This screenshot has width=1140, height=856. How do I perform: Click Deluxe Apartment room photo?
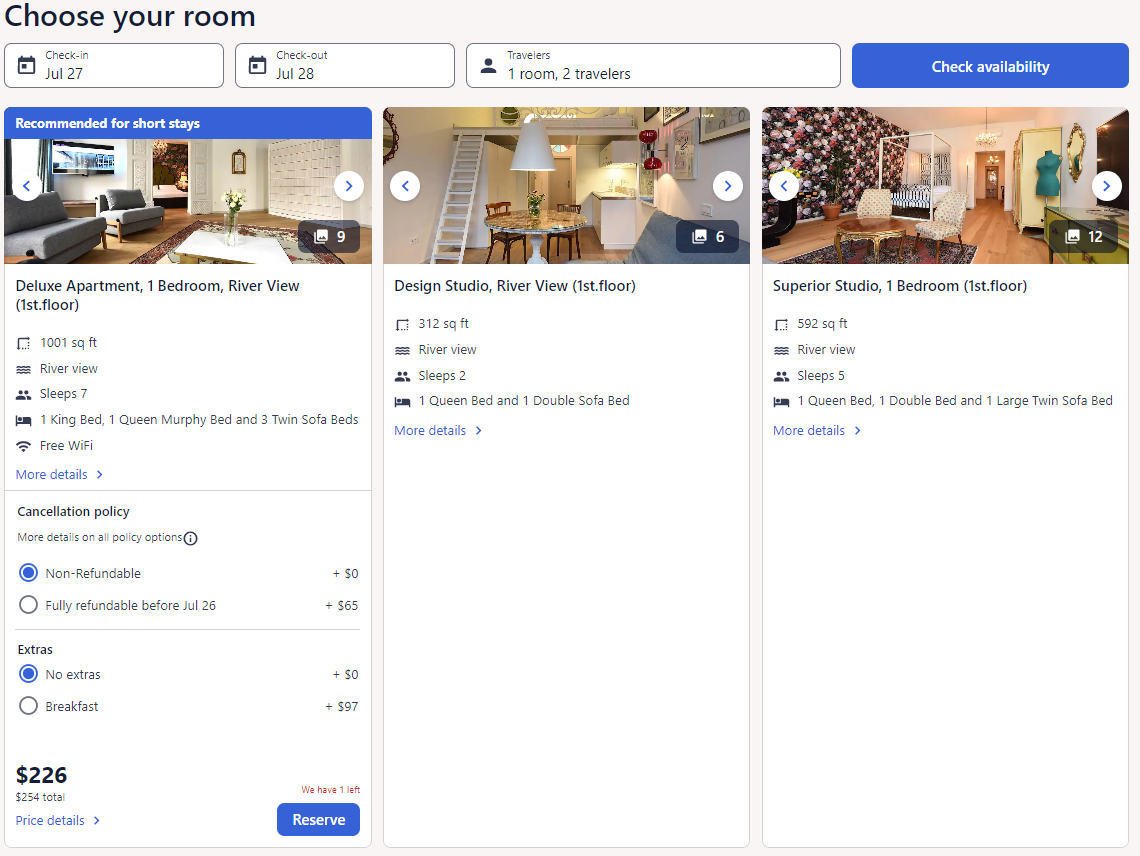[188, 201]
